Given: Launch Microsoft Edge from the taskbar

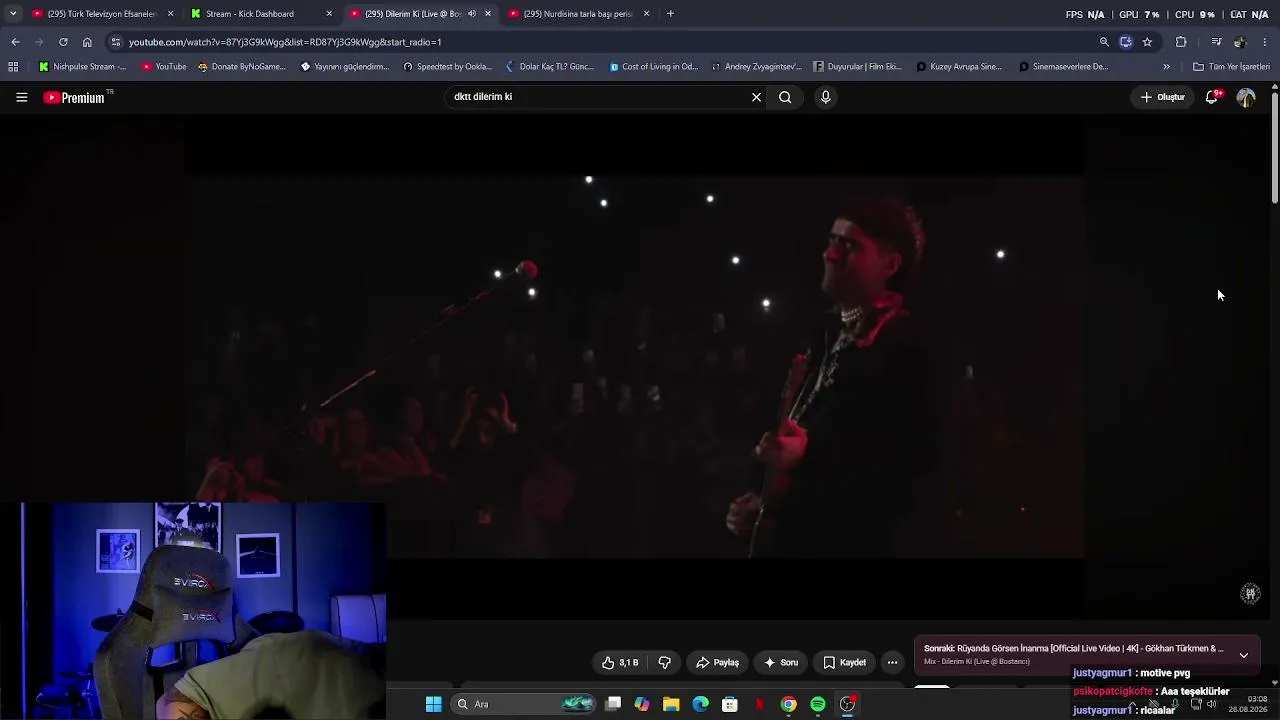Looking at the screenshot, I should pyautogui.click(x=700, y=704).
